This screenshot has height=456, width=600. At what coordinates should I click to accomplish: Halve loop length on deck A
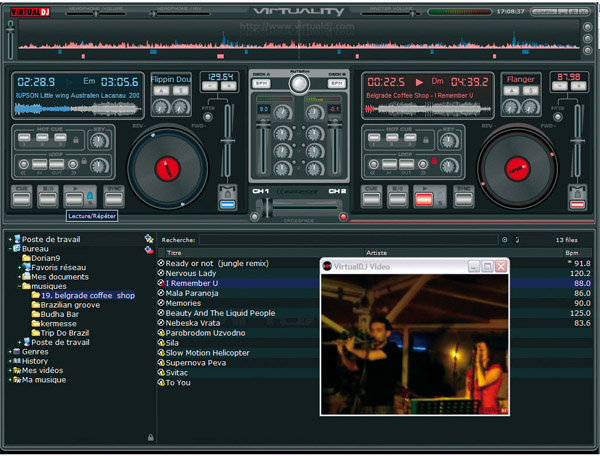(x=24, y=164)
